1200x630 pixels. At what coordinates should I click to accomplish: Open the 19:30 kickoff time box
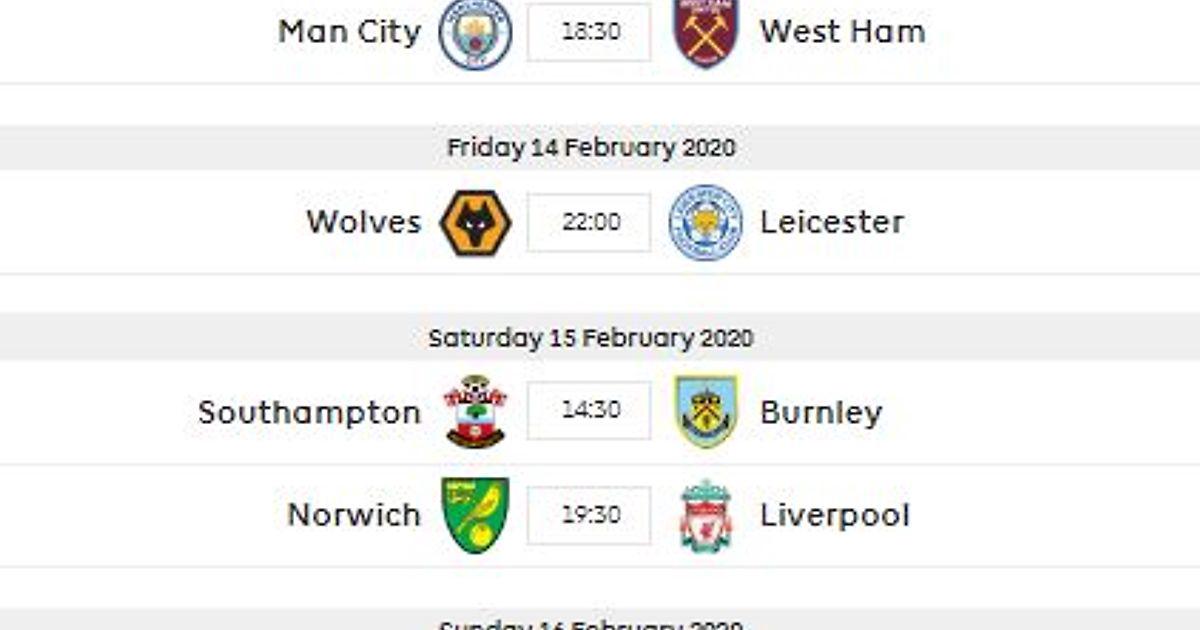[x=590, y=515]
